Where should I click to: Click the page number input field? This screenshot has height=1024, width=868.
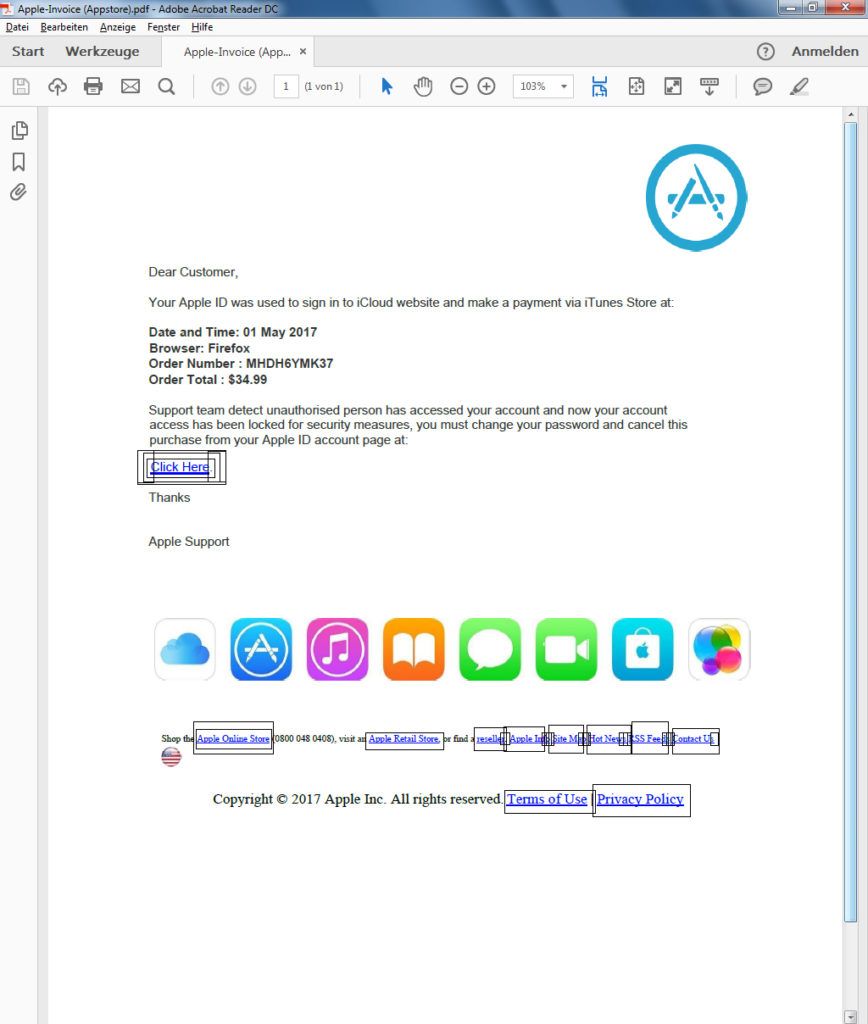pos(285,86)
